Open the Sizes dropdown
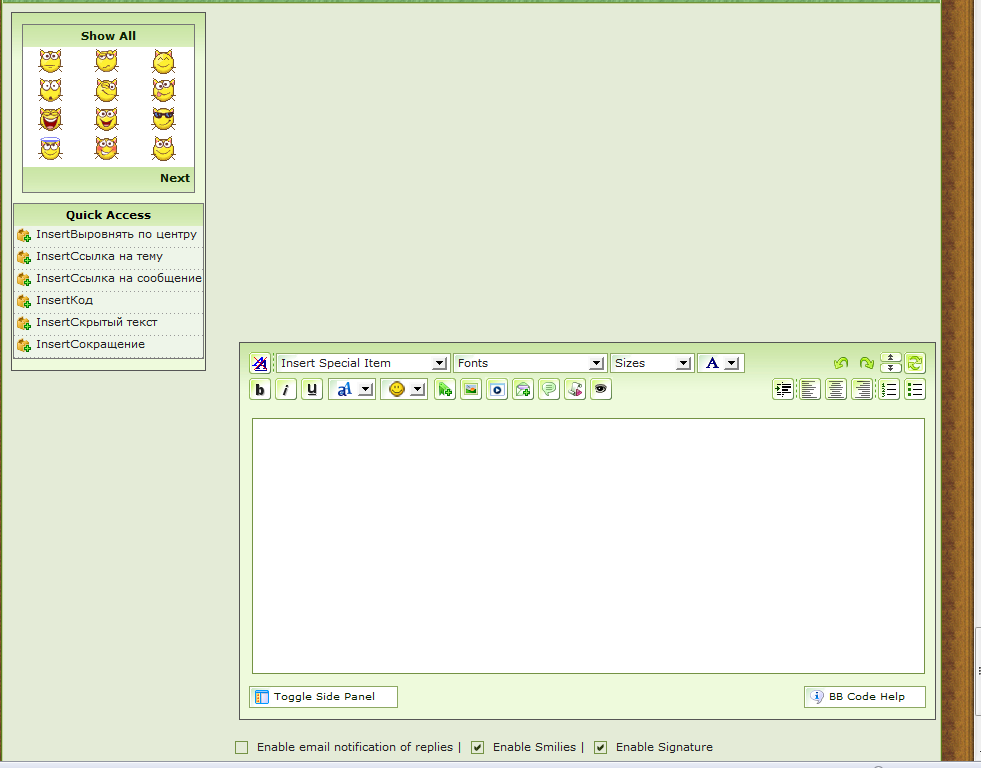The width and height of the screenshot is (981, 768). click(652, 363)
